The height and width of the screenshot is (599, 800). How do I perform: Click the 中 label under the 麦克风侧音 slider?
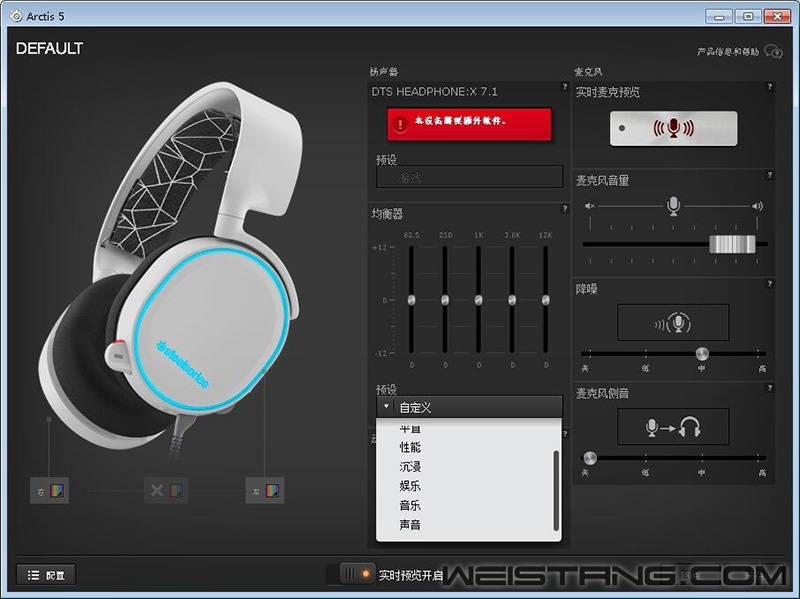(x=702, y=473)
